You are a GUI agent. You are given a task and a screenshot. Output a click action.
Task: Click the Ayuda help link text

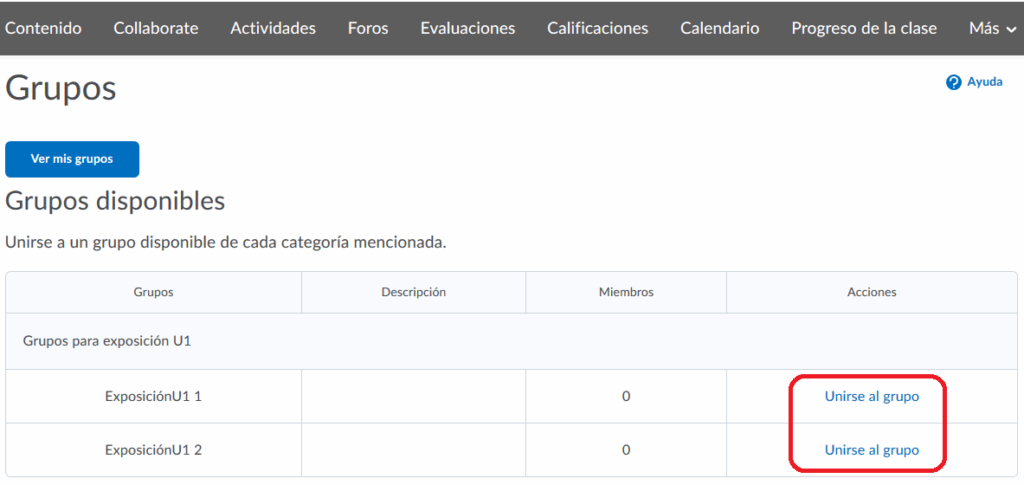click(984, 82)
